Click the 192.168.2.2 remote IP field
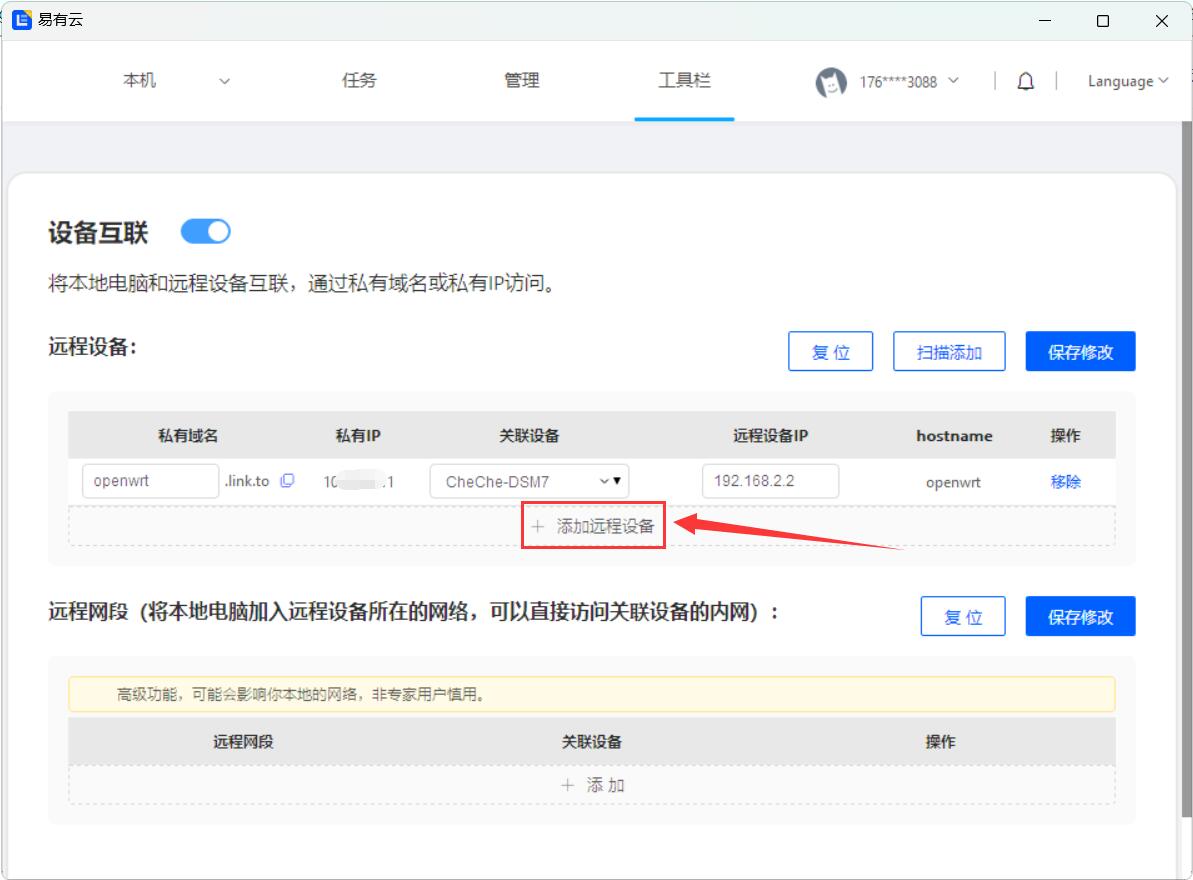 click(x=769, y=481)
